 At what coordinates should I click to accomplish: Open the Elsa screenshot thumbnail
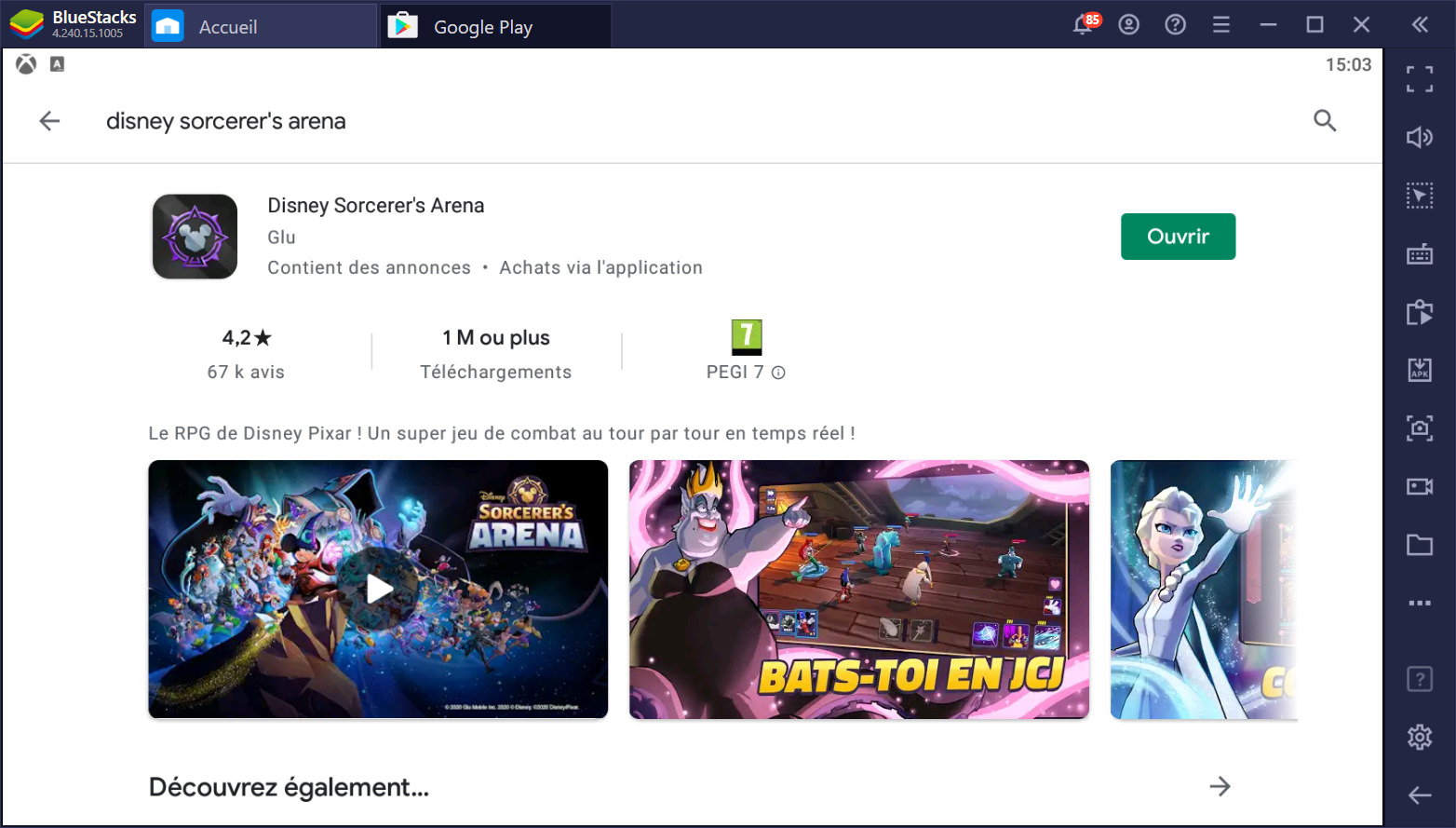pos(1204,590)
